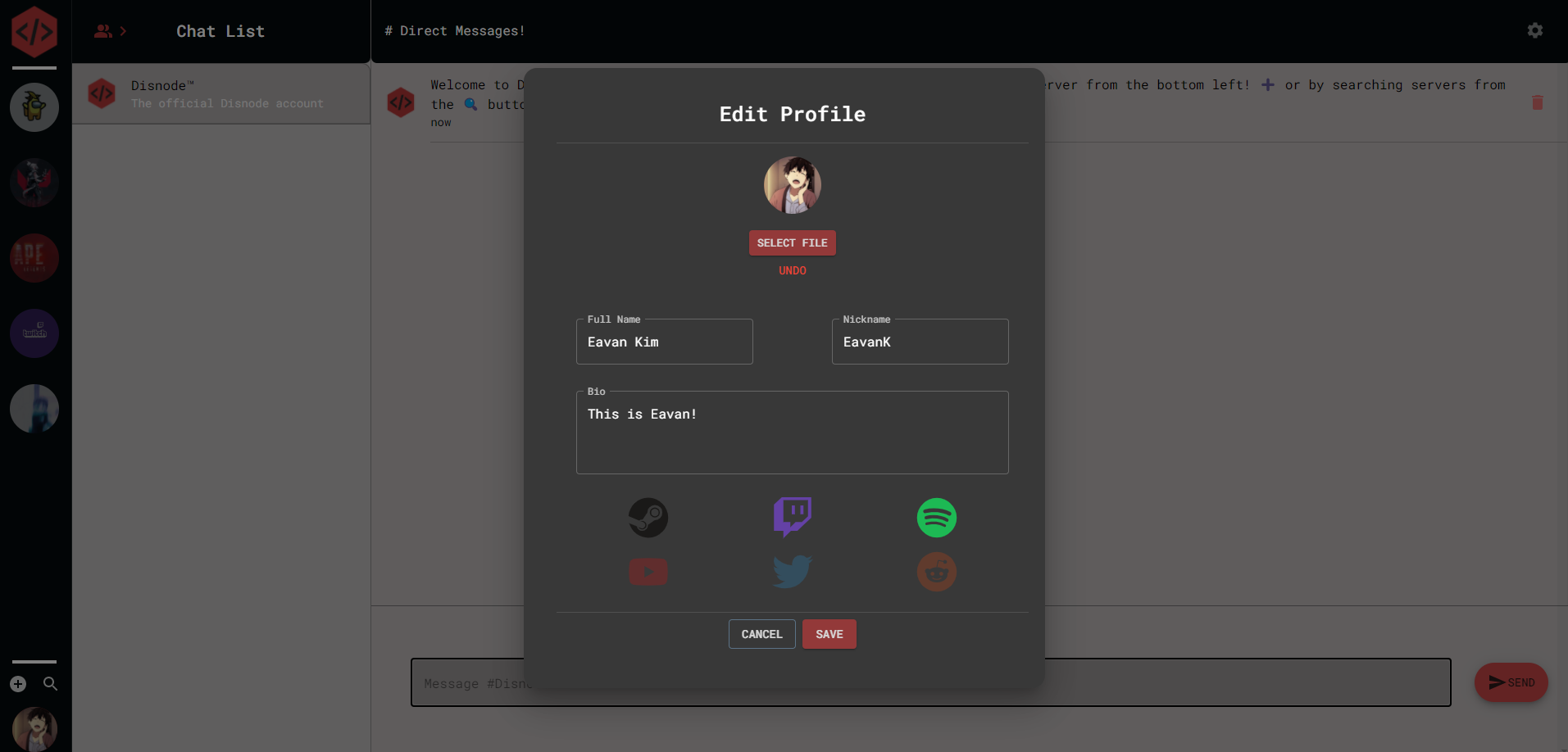Image resolution: width=1568 pixels, height=752 pixels.
Task: Open the Among Us server icon
Action: click(34, 107)
